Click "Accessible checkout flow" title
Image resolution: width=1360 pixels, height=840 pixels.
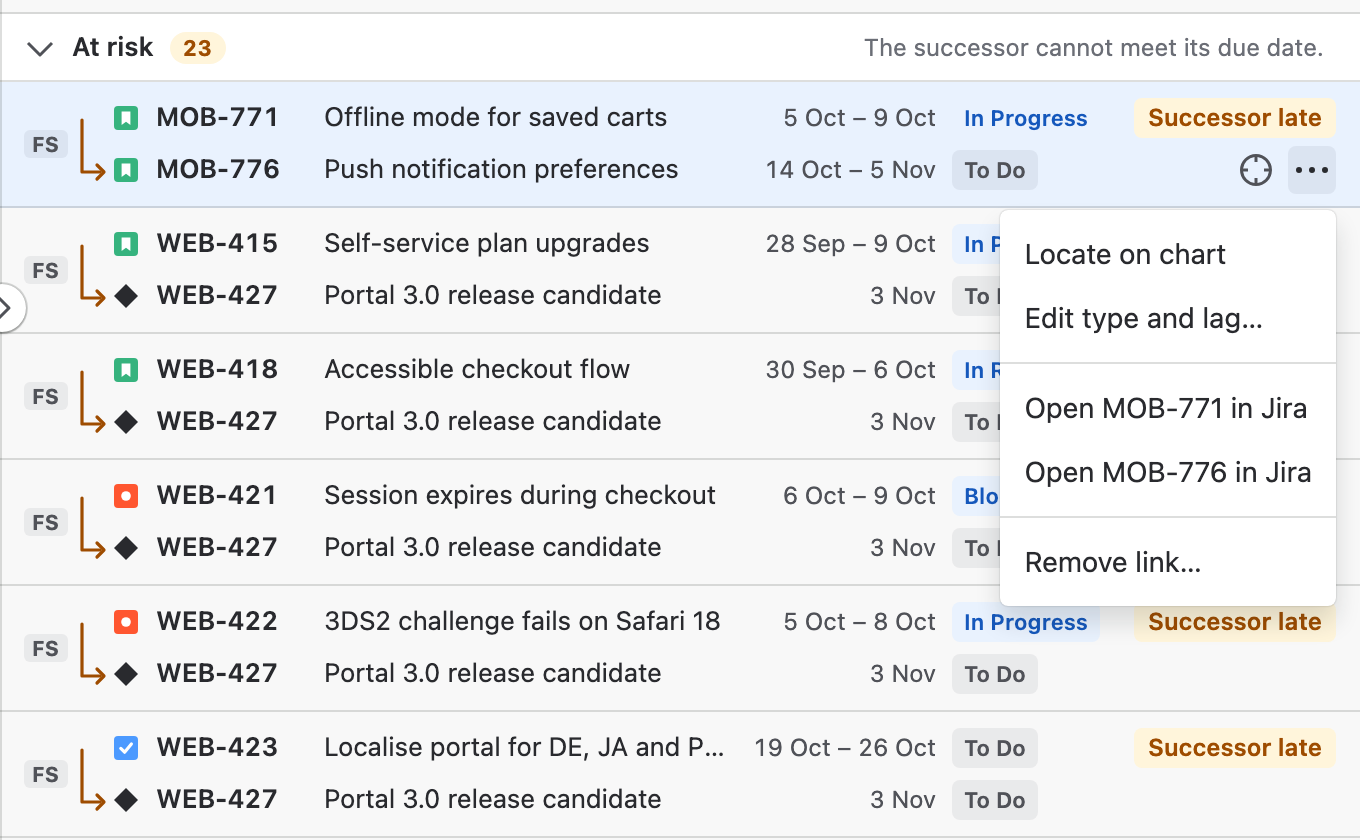tap(477, 370)
